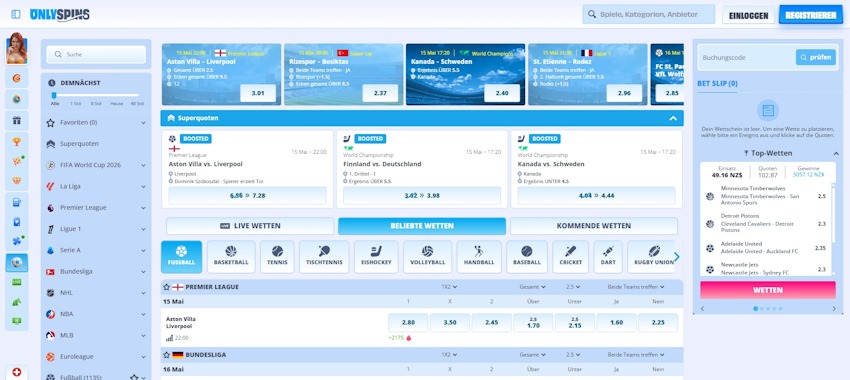Viewport: 850px width, 380px height.
Task: Open Premier League 1X2 market dropdown
Action: point(449,287)
